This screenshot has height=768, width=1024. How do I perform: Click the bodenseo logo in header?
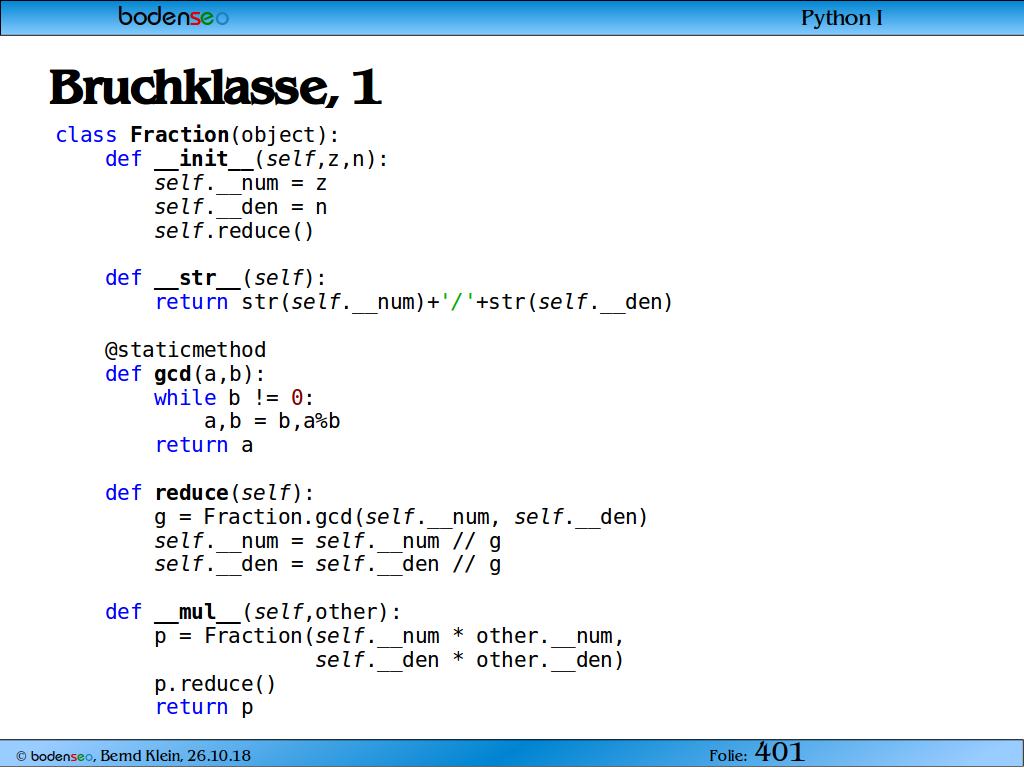(x=174, y=16)
